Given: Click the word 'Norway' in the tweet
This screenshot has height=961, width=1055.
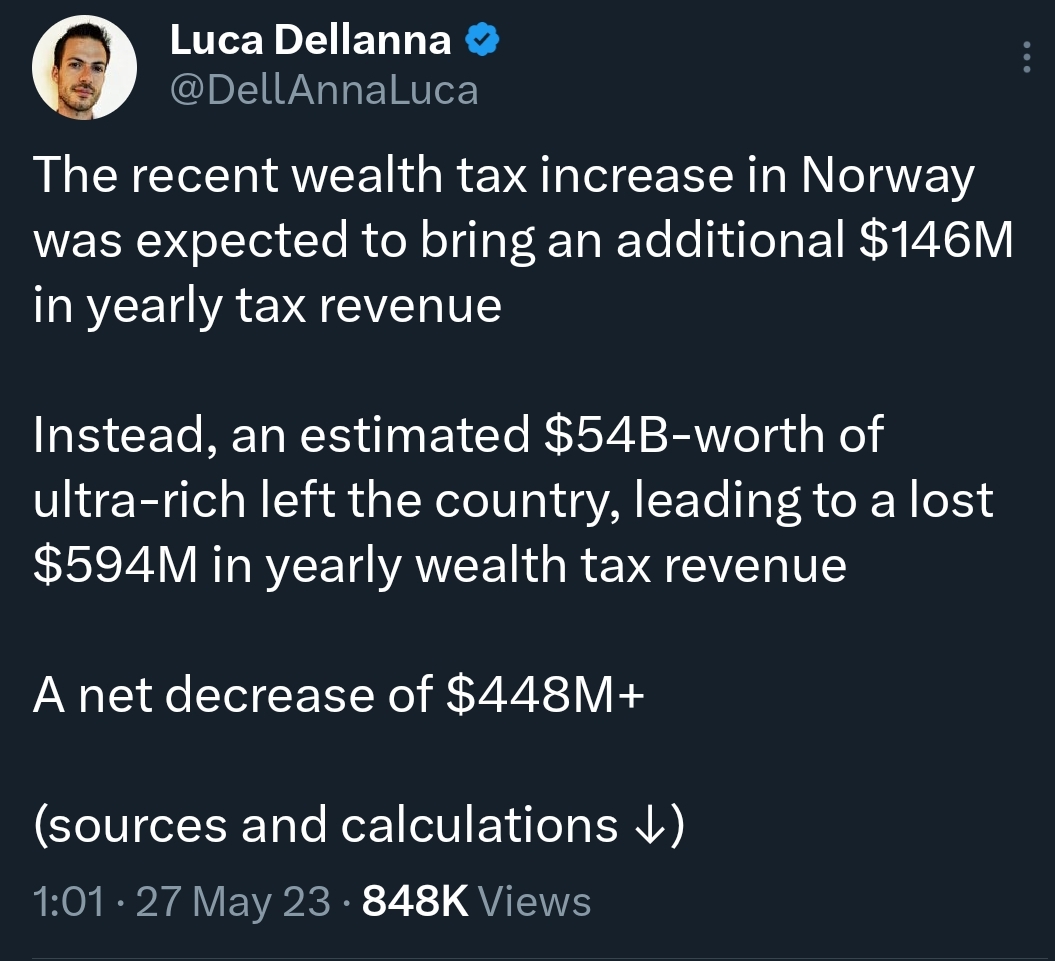Looking at the screenshot, I should tap(887, 178).
